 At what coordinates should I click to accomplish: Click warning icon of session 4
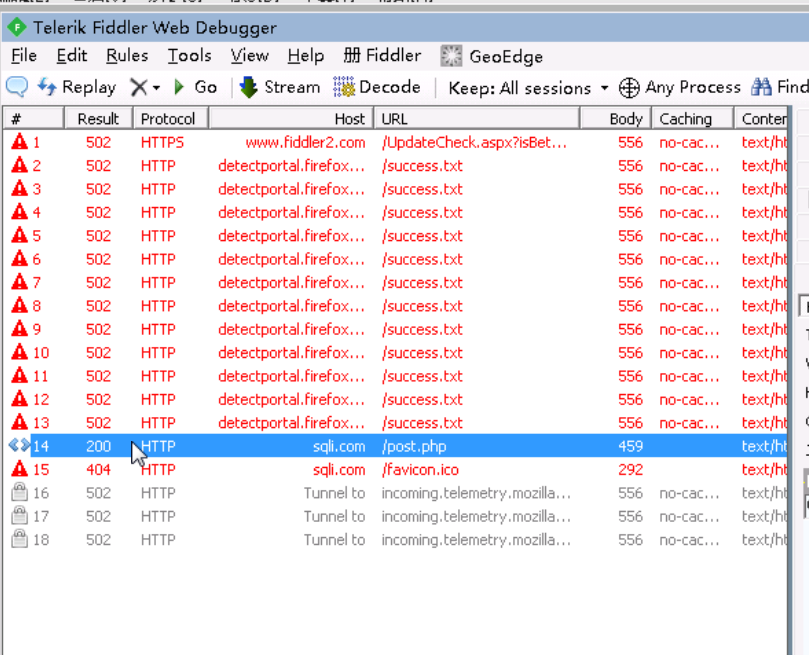coord(20,211)
